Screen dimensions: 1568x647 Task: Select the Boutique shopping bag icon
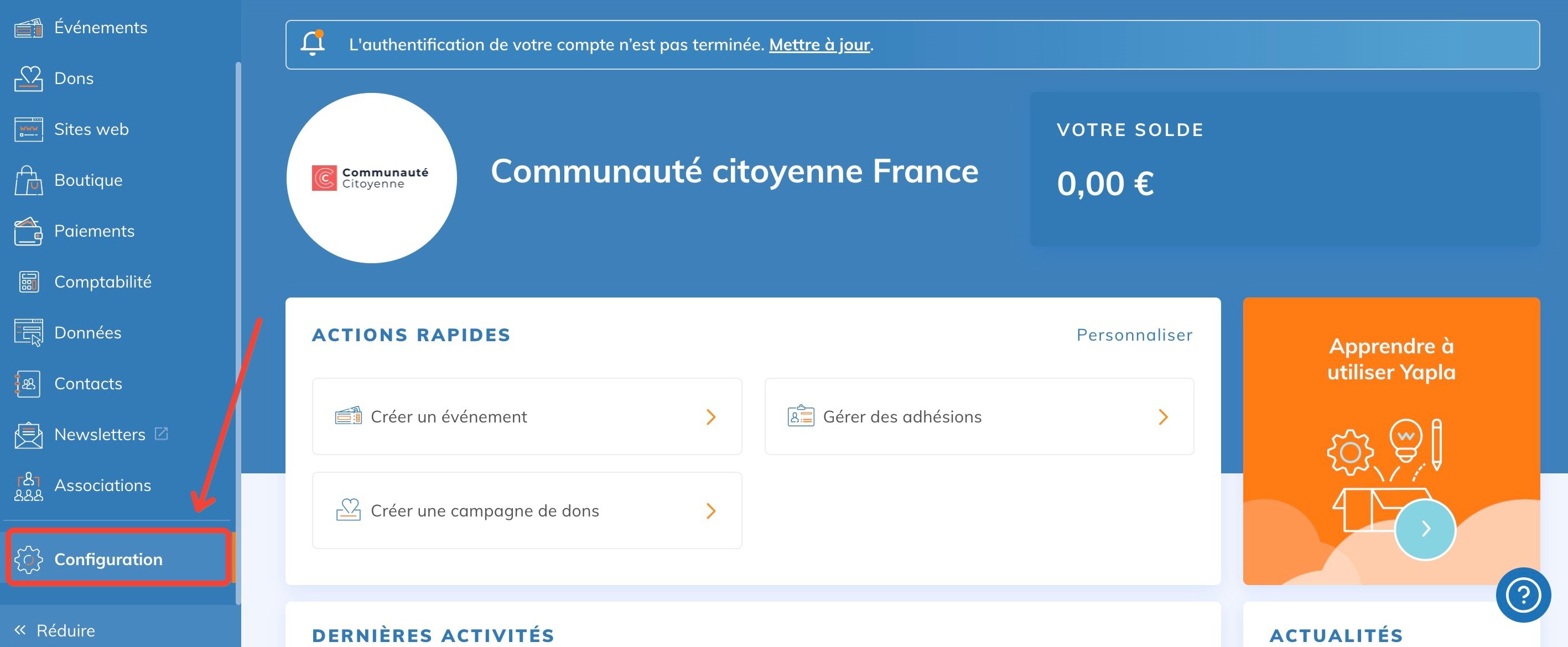point(28,181)
